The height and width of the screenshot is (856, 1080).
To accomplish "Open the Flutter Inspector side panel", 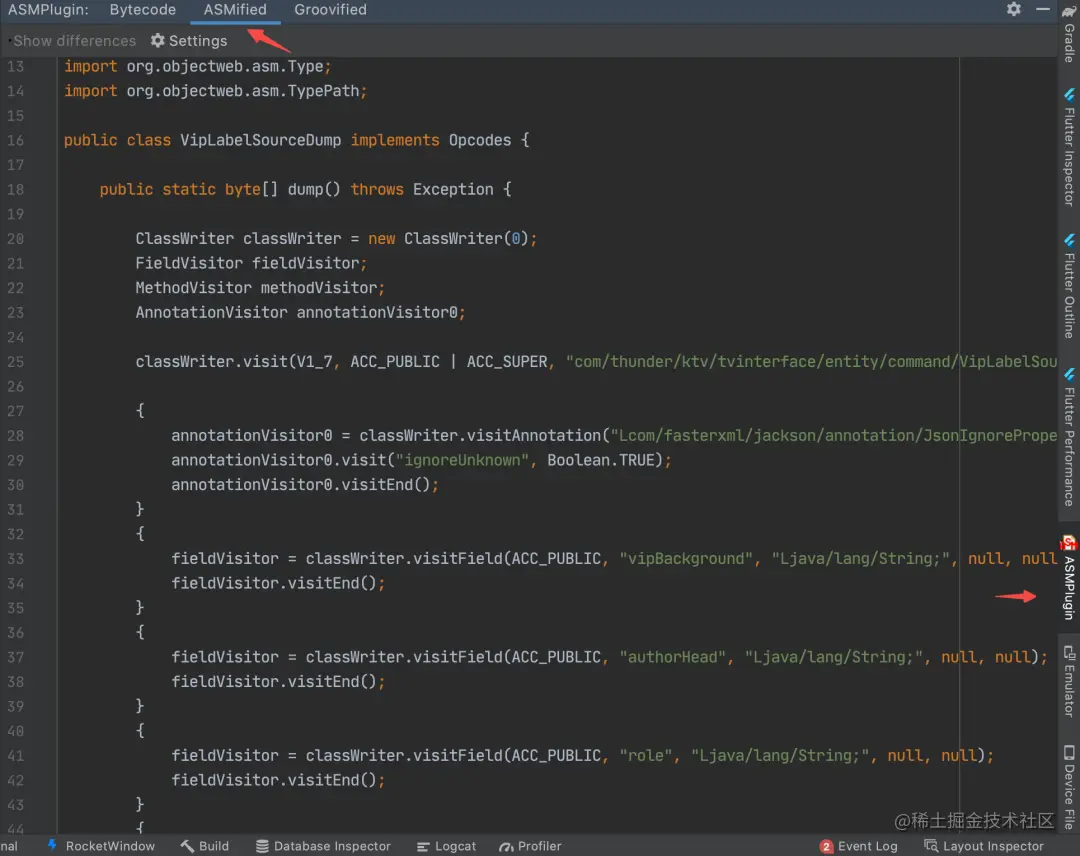I will point(1069,147).
